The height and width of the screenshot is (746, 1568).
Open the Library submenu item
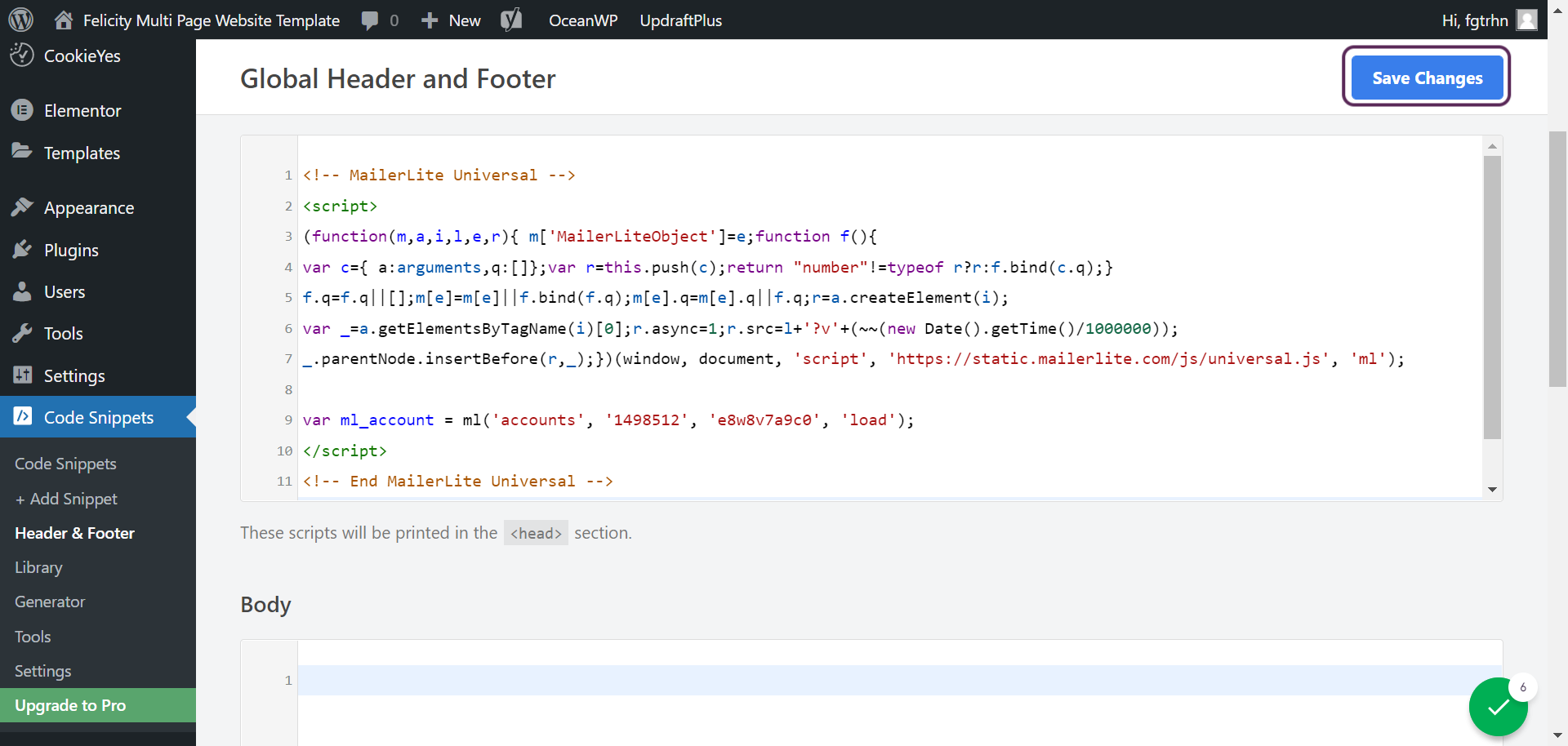tap(38, 567)
